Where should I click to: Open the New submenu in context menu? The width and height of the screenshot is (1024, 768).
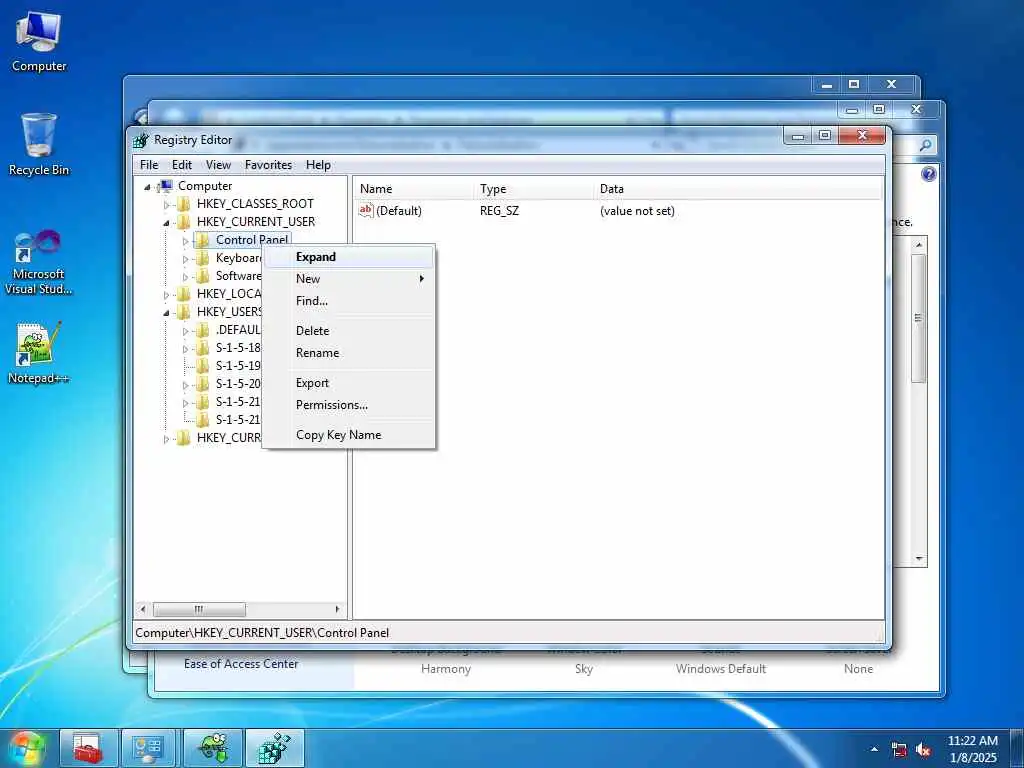349,279
